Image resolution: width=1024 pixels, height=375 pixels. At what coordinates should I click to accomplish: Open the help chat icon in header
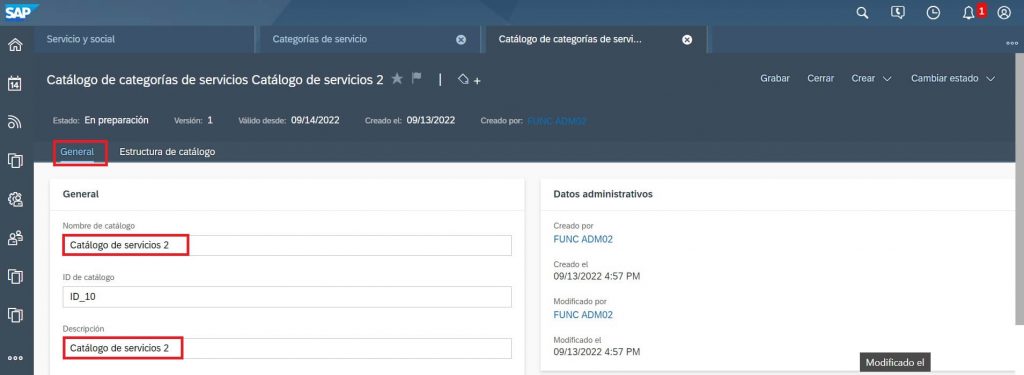(898, 13)
